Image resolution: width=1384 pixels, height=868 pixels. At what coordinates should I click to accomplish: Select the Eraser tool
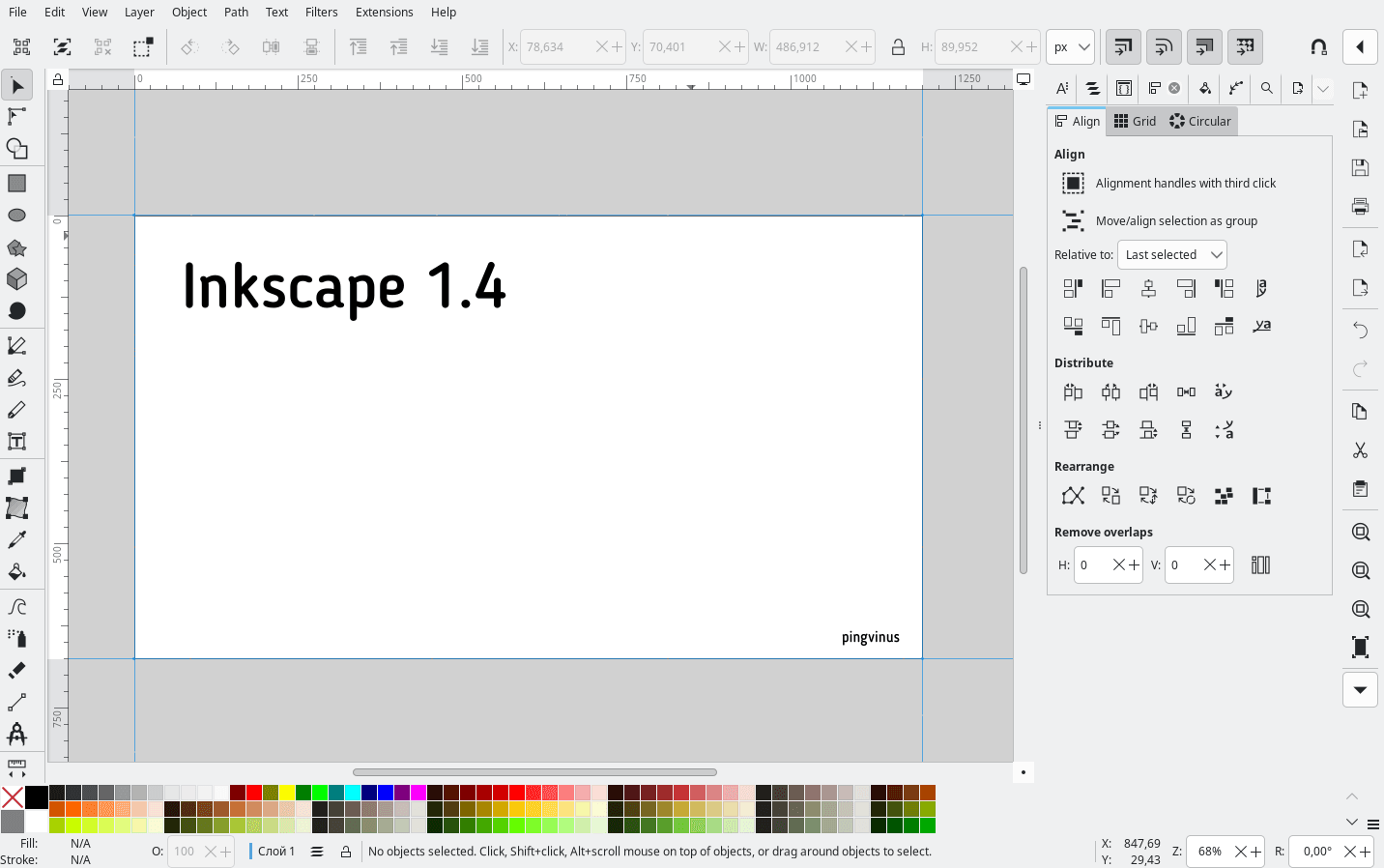[x=16, y=670]
